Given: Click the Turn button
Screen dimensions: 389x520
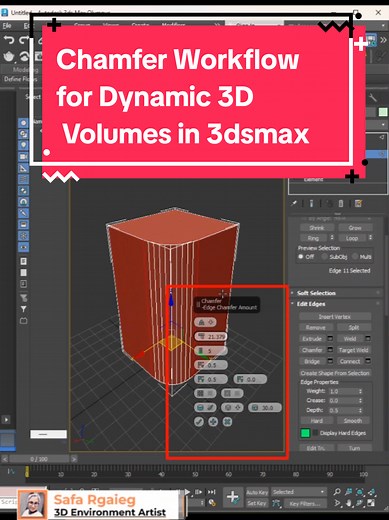Looking at the screenshot, I should 354,448.
